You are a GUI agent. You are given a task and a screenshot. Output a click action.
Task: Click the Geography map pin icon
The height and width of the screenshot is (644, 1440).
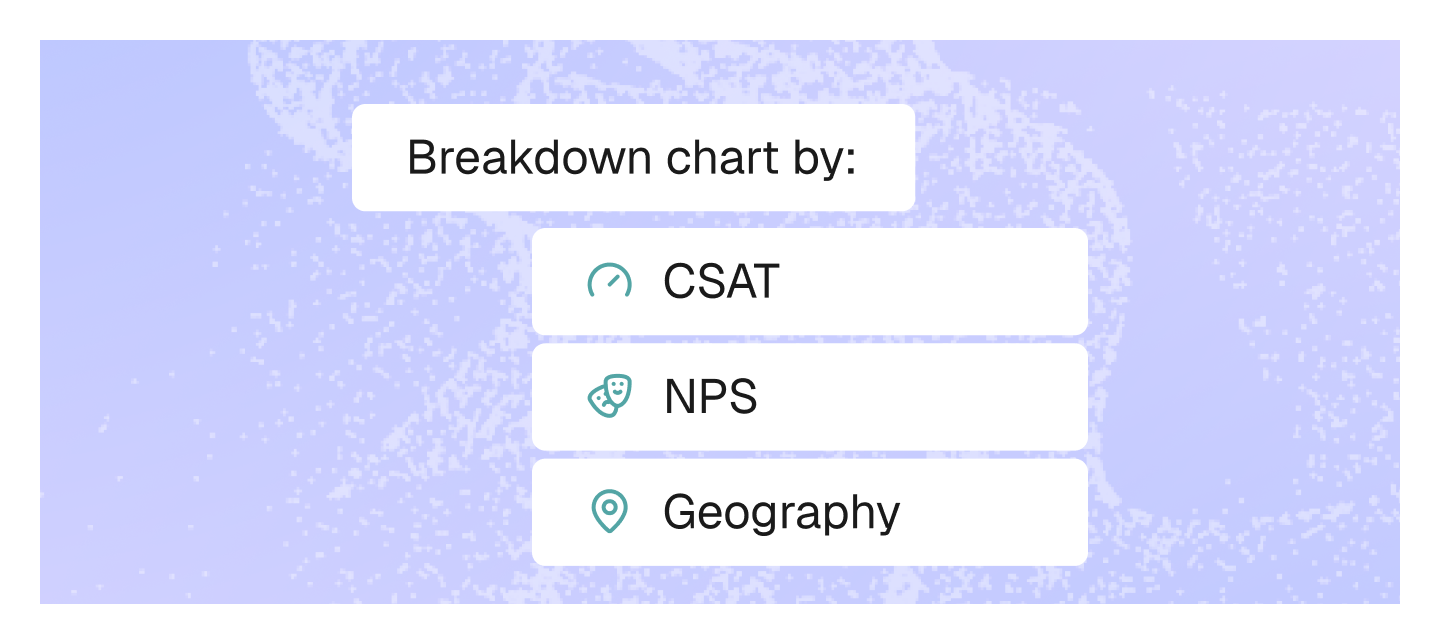[x=609, y=512]
